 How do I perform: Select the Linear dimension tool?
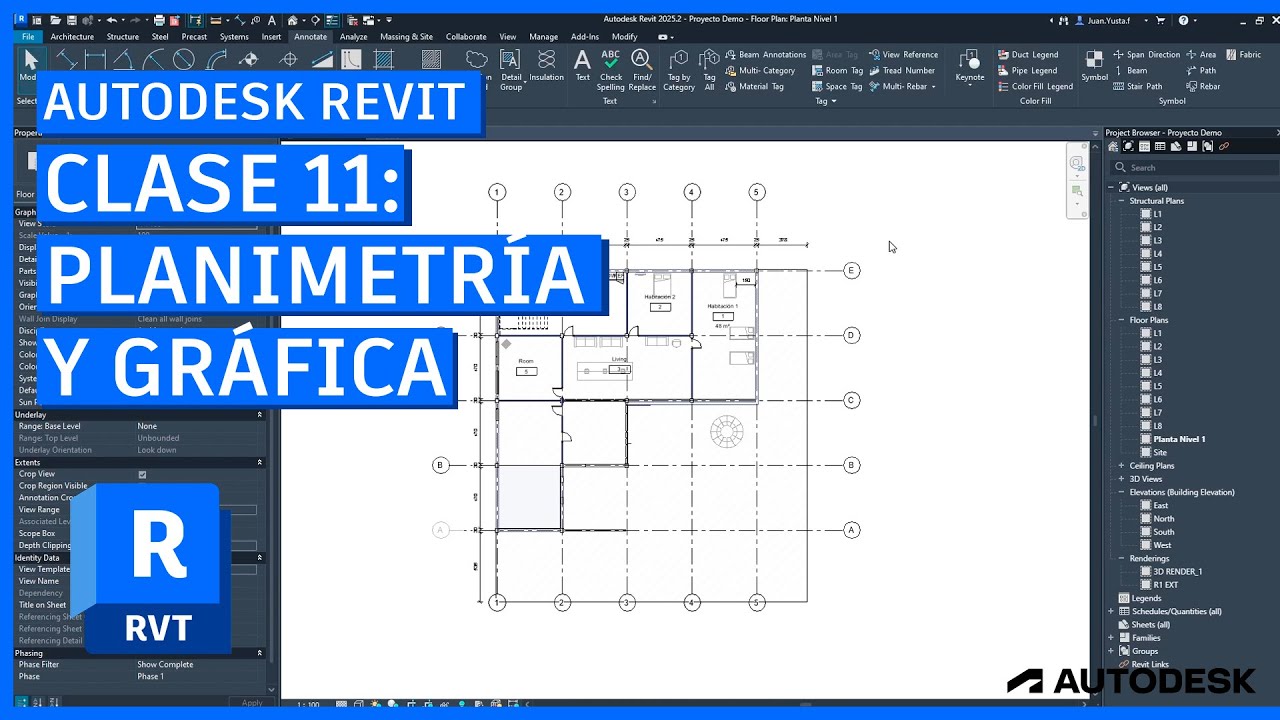pyautogui.click(x=95, y=59)
